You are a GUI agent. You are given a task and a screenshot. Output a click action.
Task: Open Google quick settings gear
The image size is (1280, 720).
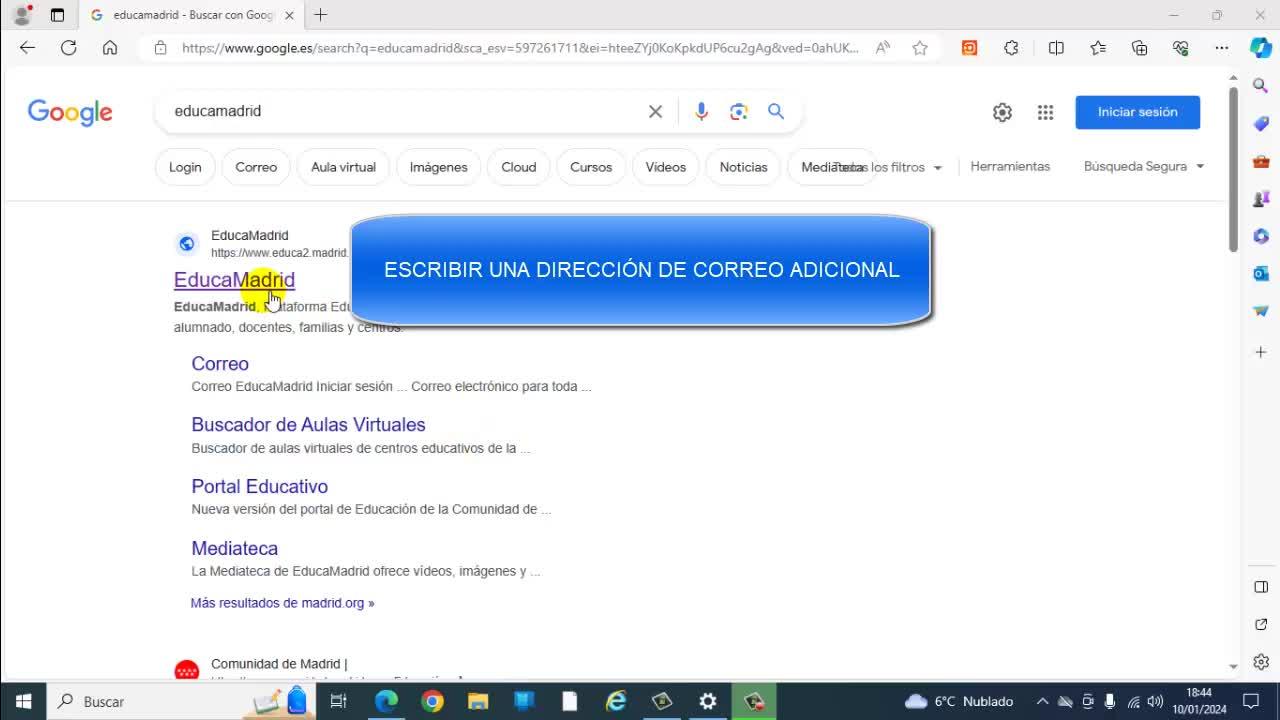1002,112
